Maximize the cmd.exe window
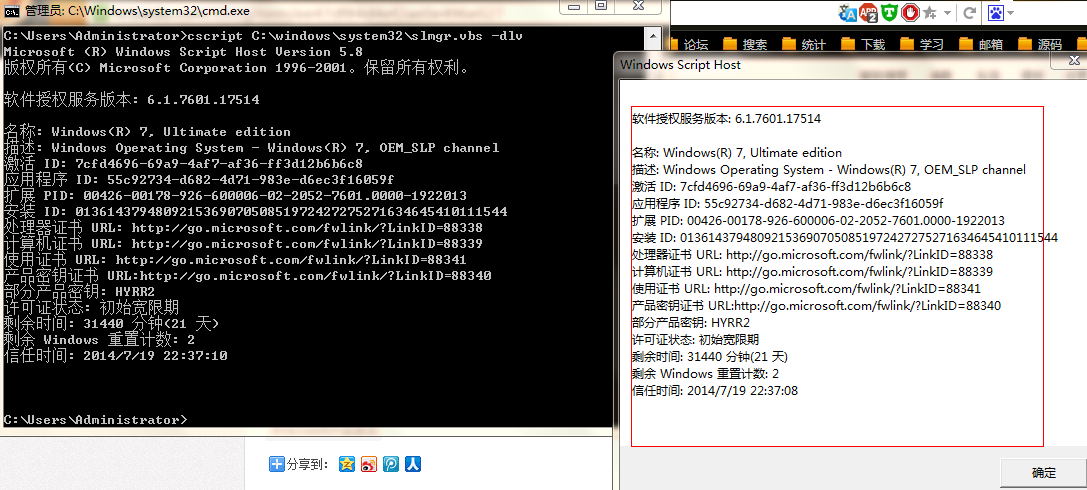This screenshot has width=1087, height=490. click(602, 6)
